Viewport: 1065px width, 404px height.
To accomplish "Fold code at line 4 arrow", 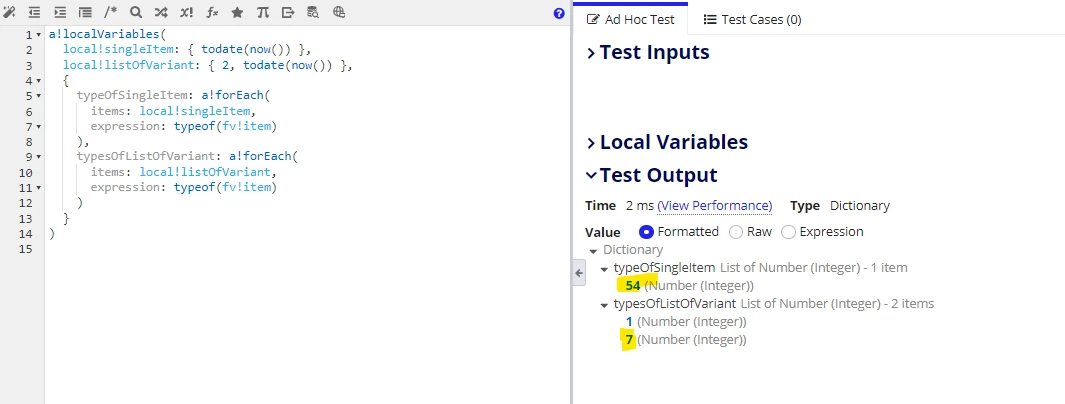I will (39, 81).
